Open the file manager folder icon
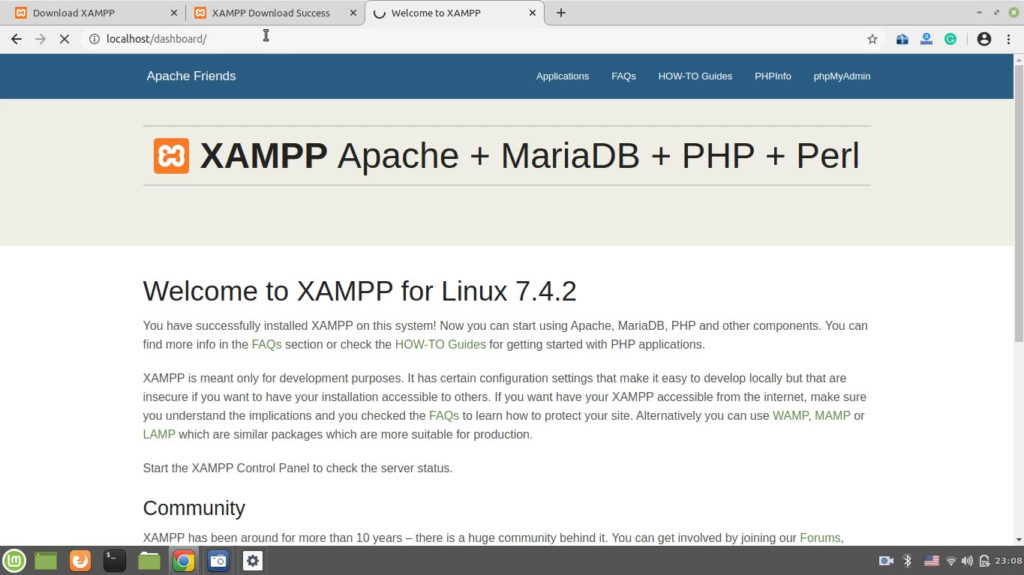 coord(149,561)
